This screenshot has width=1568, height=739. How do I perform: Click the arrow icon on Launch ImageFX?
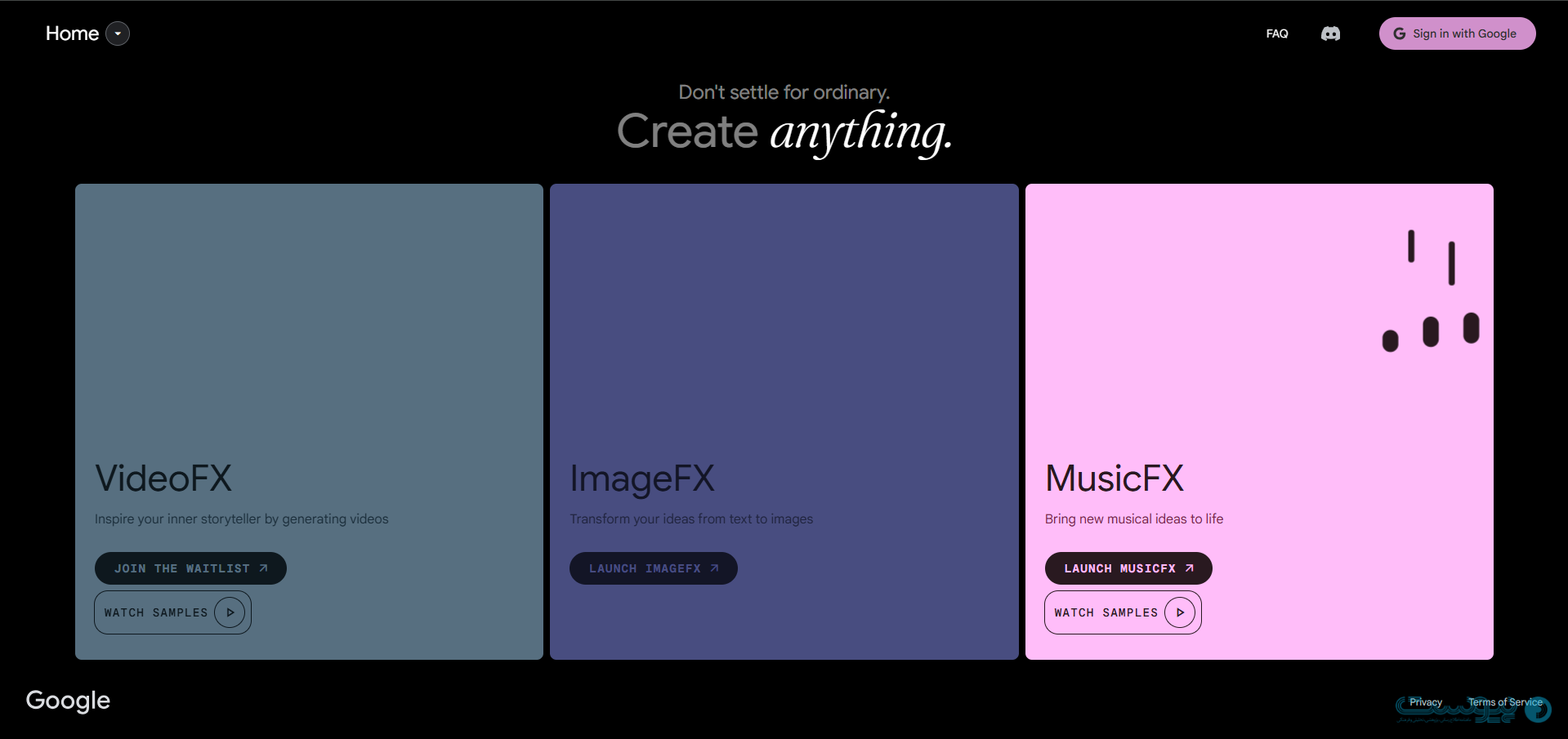point(714,568)
